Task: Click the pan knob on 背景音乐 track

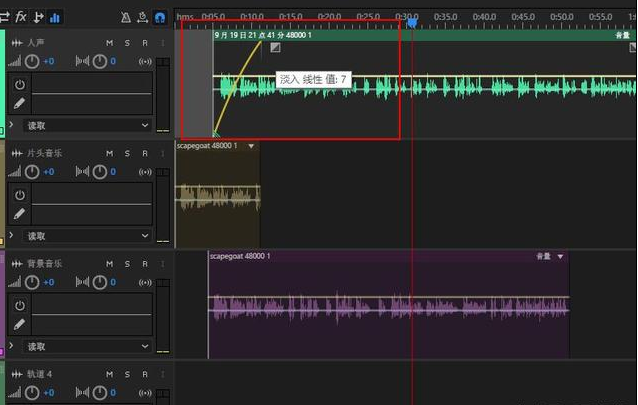Action: click(98, 282)
